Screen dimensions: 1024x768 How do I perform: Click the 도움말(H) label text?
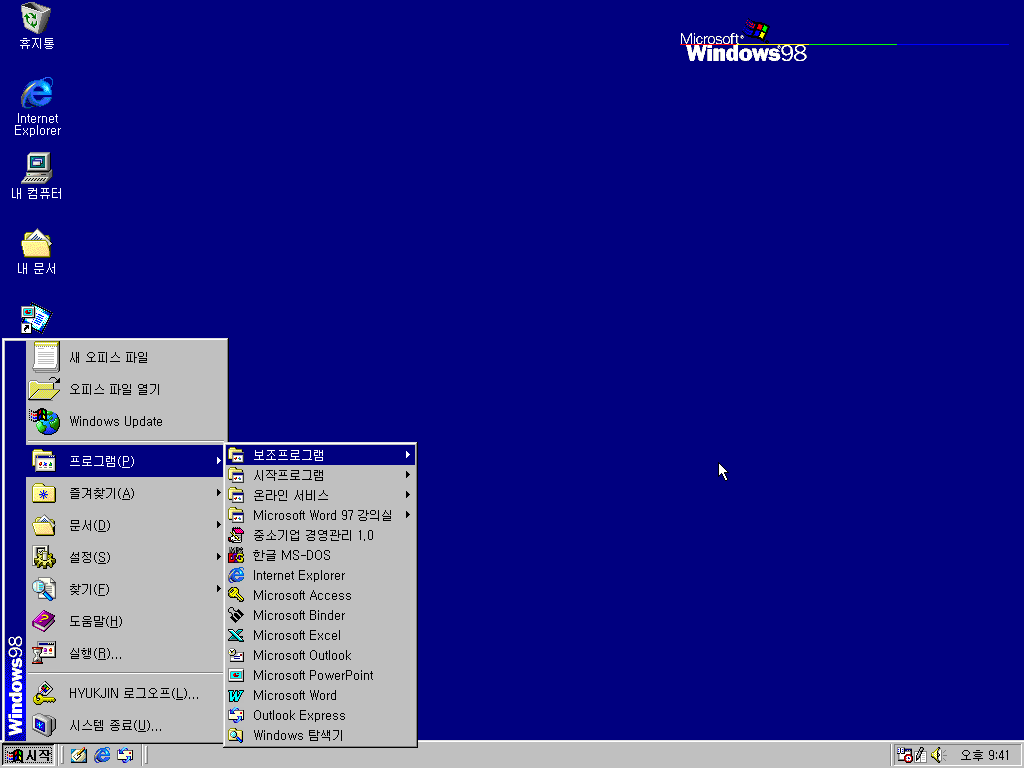pyautogui.click(x=96, y=622)
